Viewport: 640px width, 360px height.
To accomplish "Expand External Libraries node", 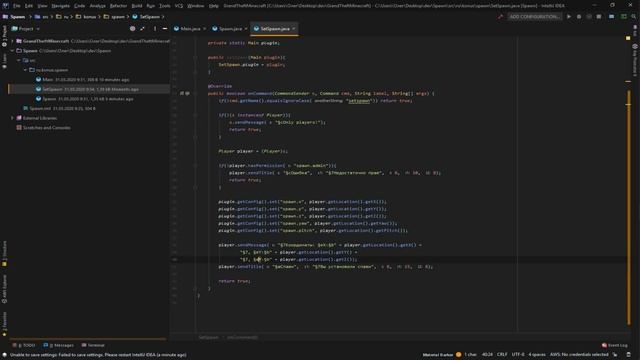I will point(12,118).
